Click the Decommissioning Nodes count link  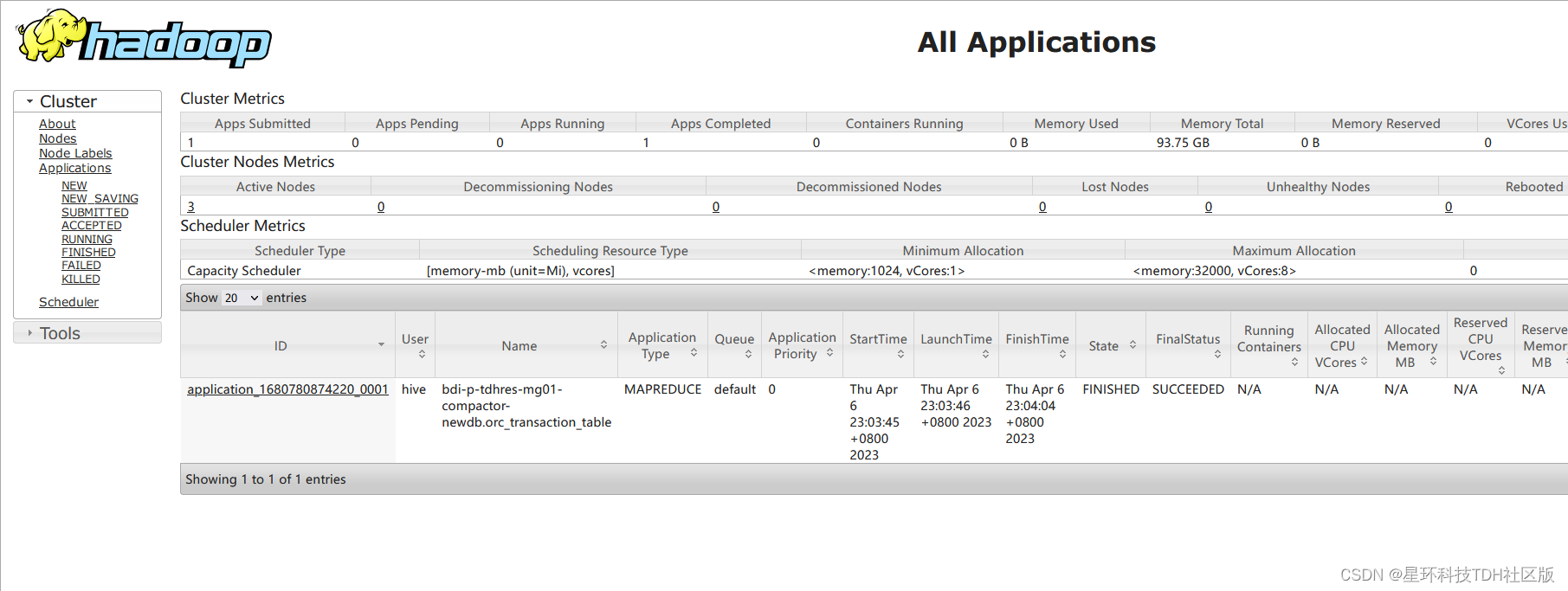click(x=381, y=207)
